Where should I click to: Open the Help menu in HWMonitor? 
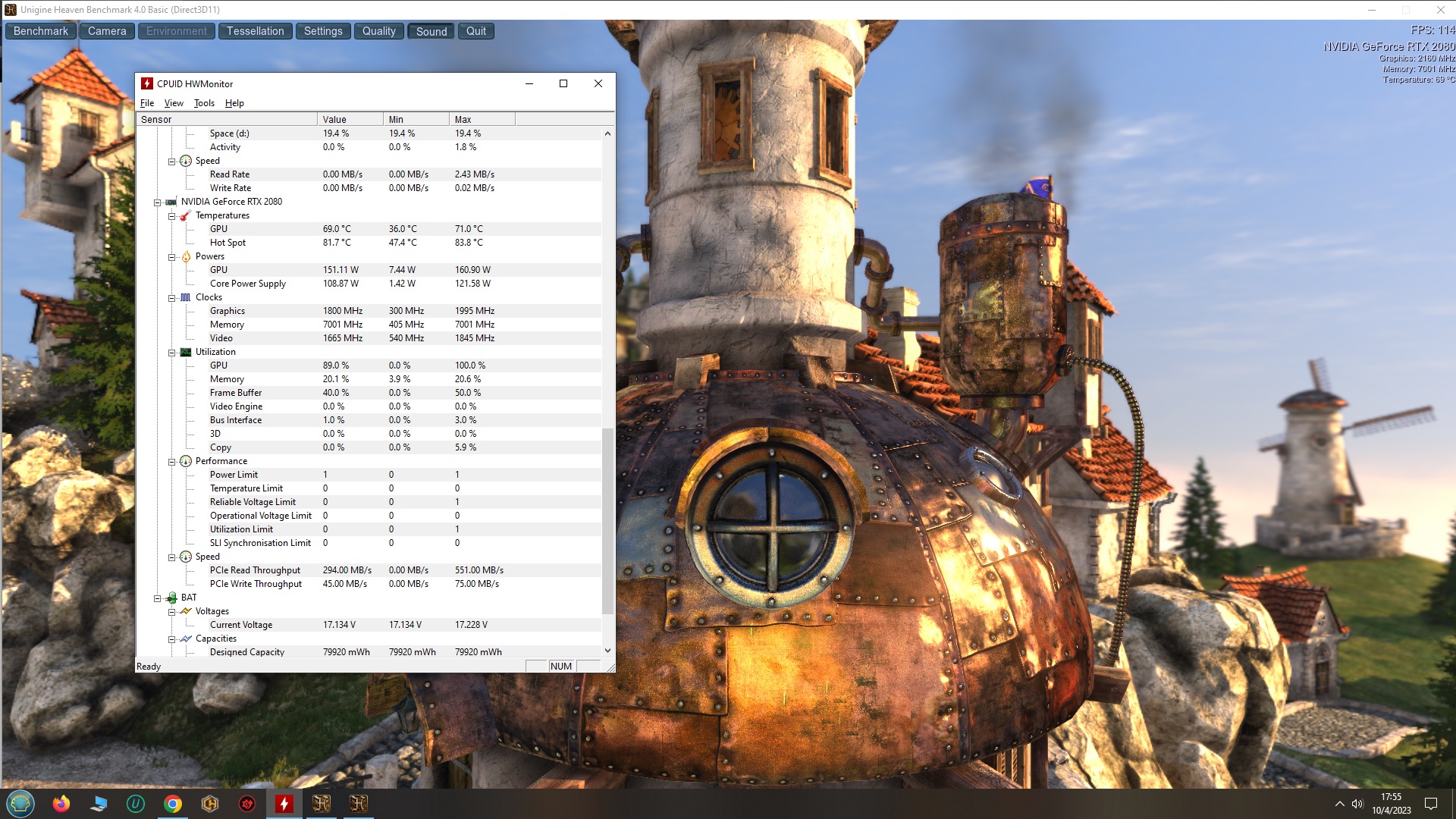[x=234, y=103]
